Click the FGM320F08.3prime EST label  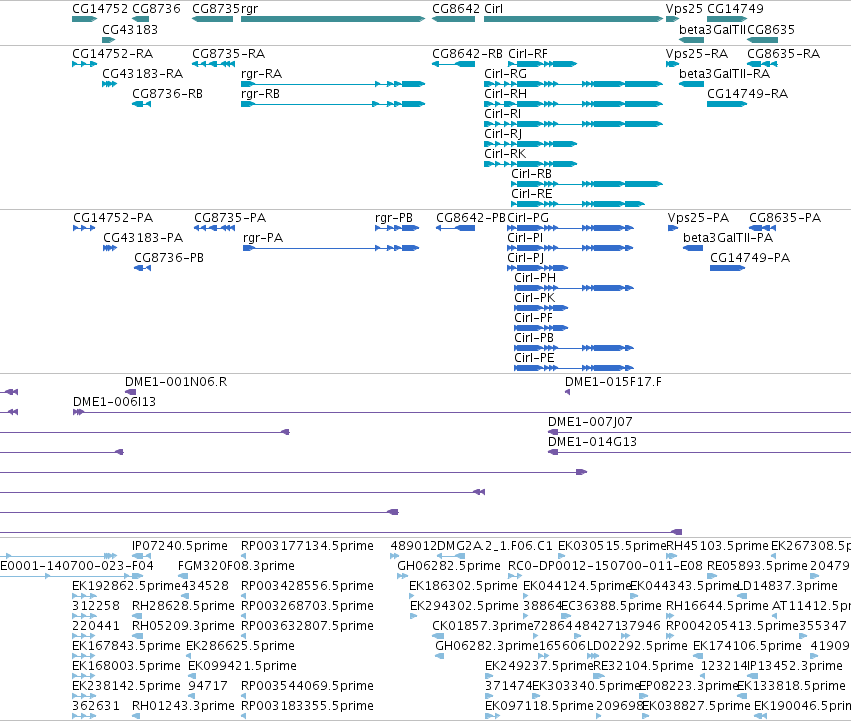(237, 566)
